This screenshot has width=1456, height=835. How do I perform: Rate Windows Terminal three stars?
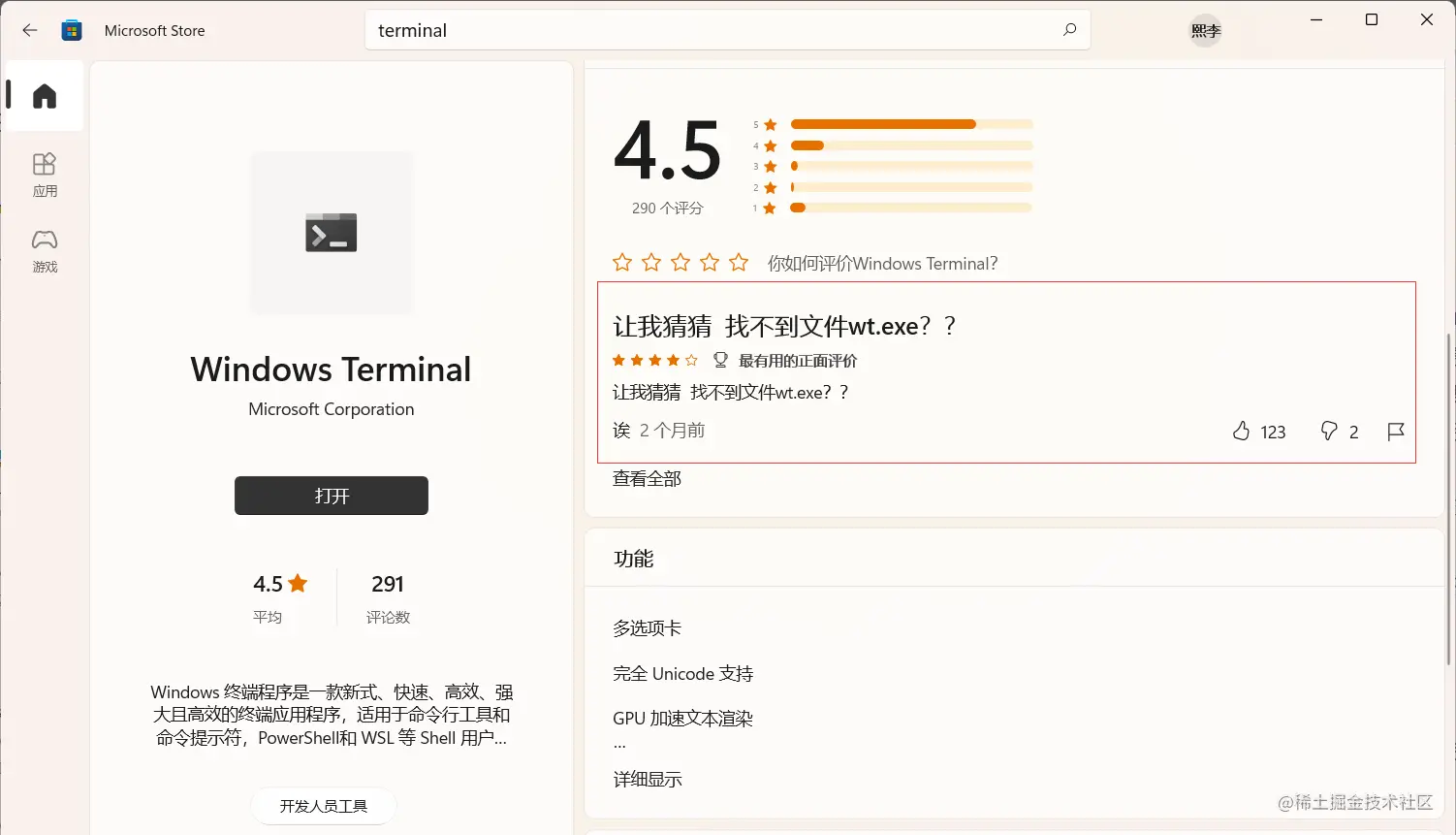click(x=681, y=263)
